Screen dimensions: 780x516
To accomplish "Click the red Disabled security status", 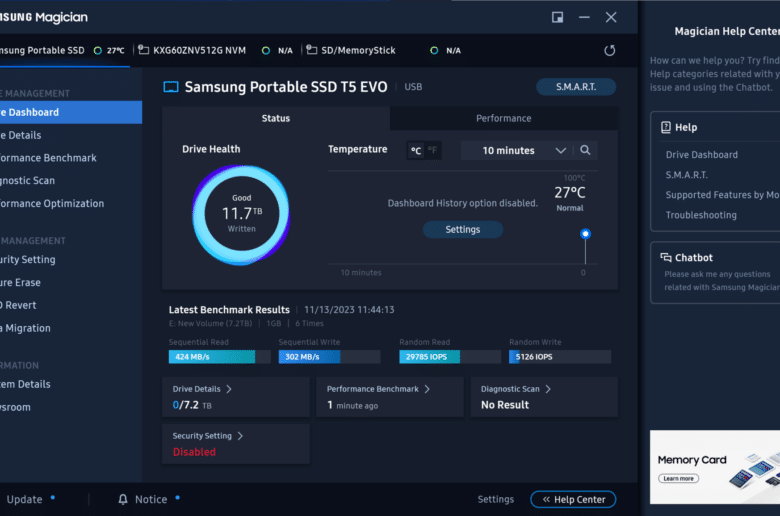I will point(194,452).
